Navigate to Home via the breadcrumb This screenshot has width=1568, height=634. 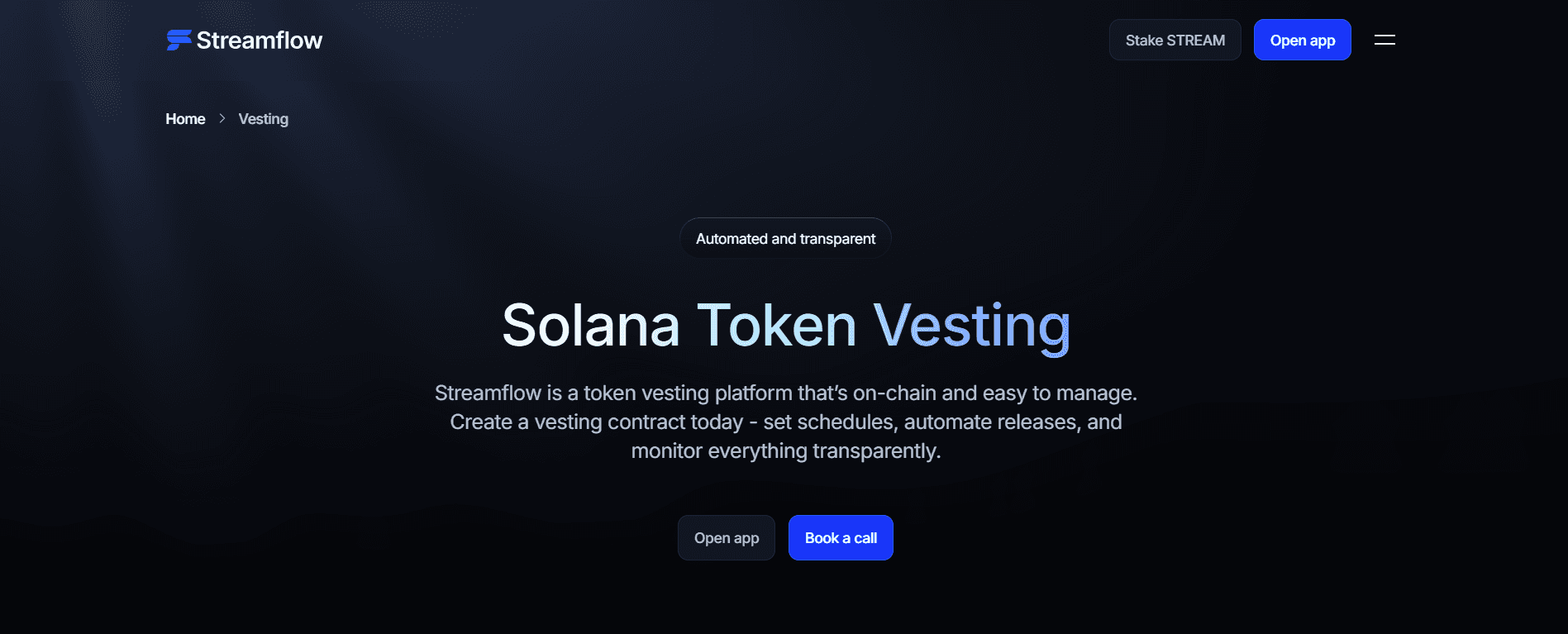click(x=185, y=119)
